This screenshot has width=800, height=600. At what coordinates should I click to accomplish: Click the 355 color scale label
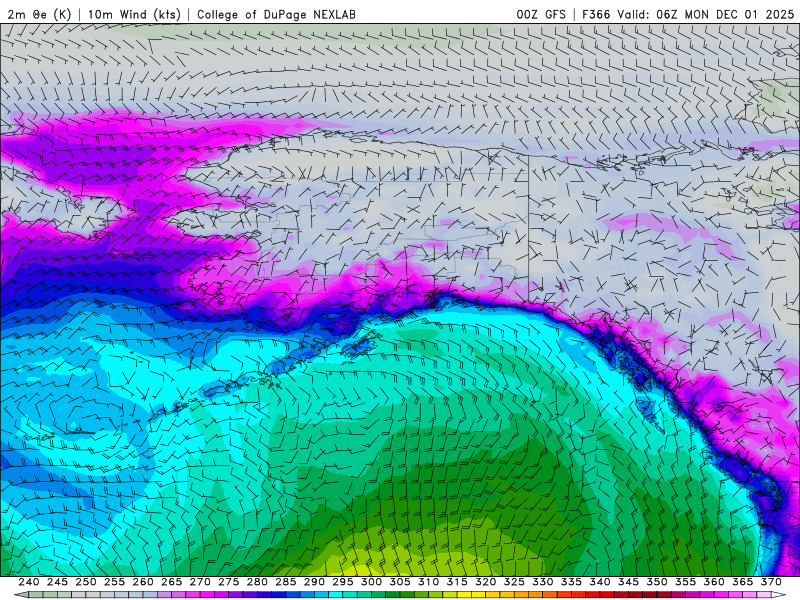click(x=686, y=582)
